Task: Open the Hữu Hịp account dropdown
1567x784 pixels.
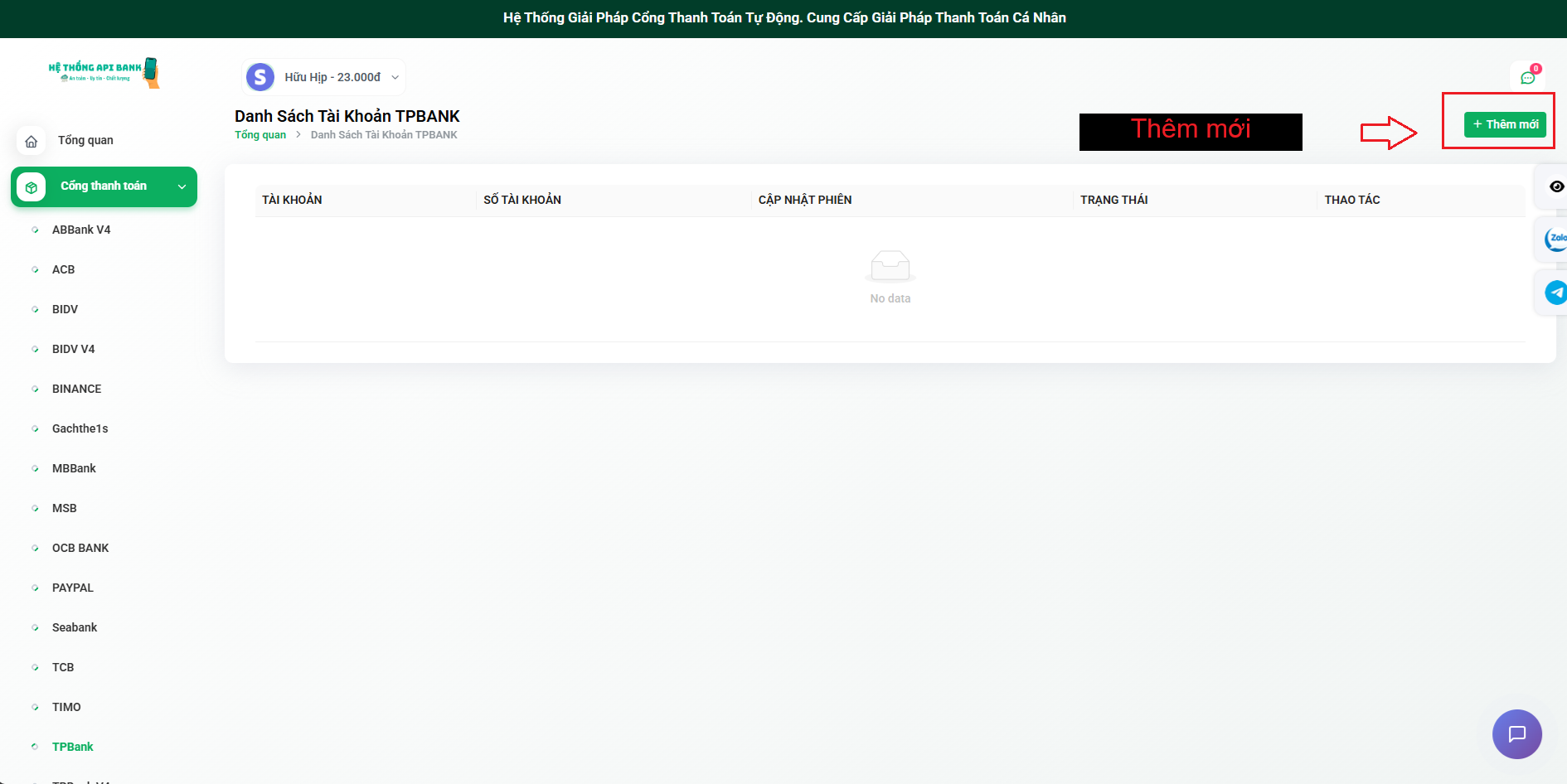Action: coord(340,77)
